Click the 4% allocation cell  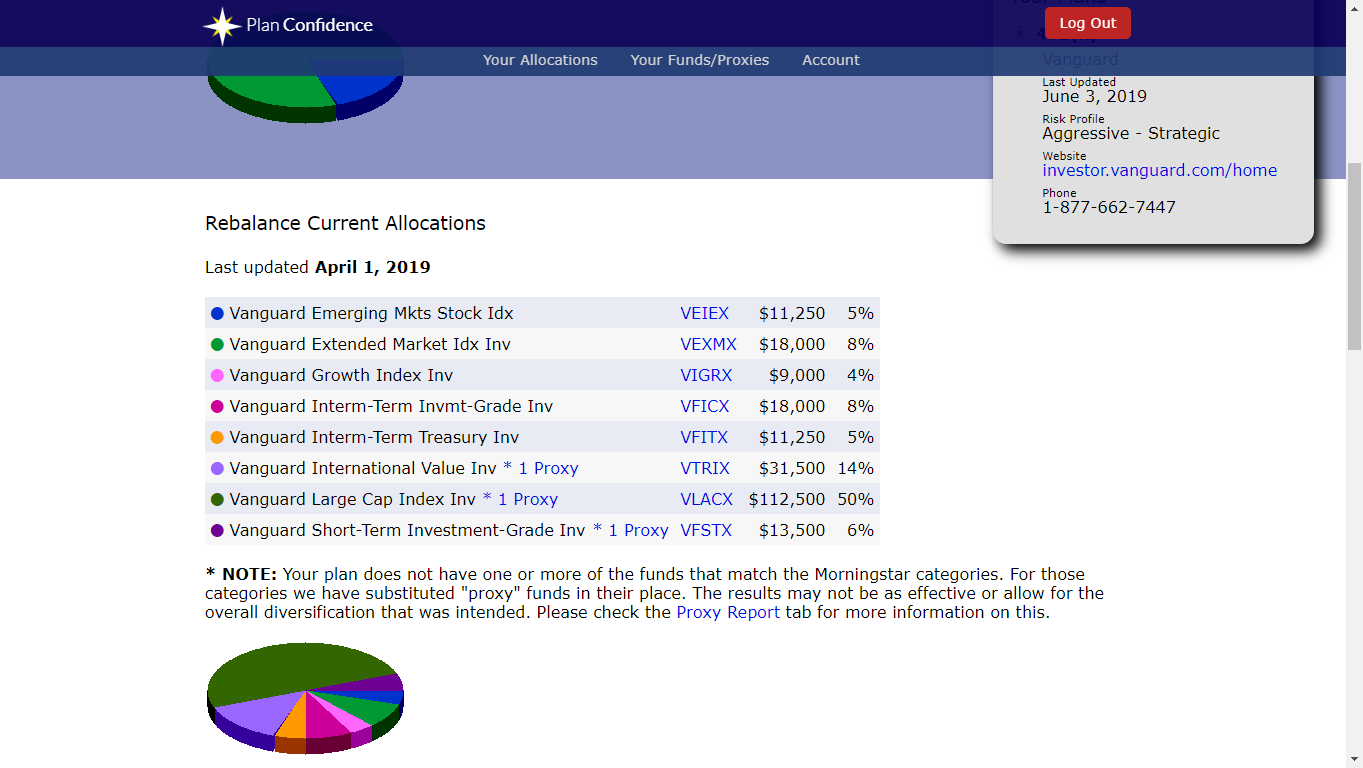(860, 375)
